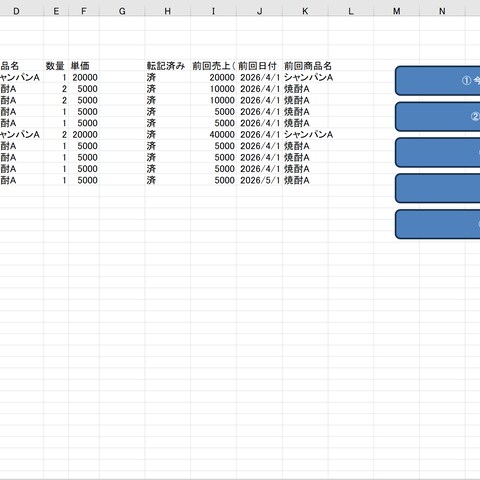The width and height of the screenshot is (480, 480).
Task: Select column J header
Action: [x=259, y=11]
